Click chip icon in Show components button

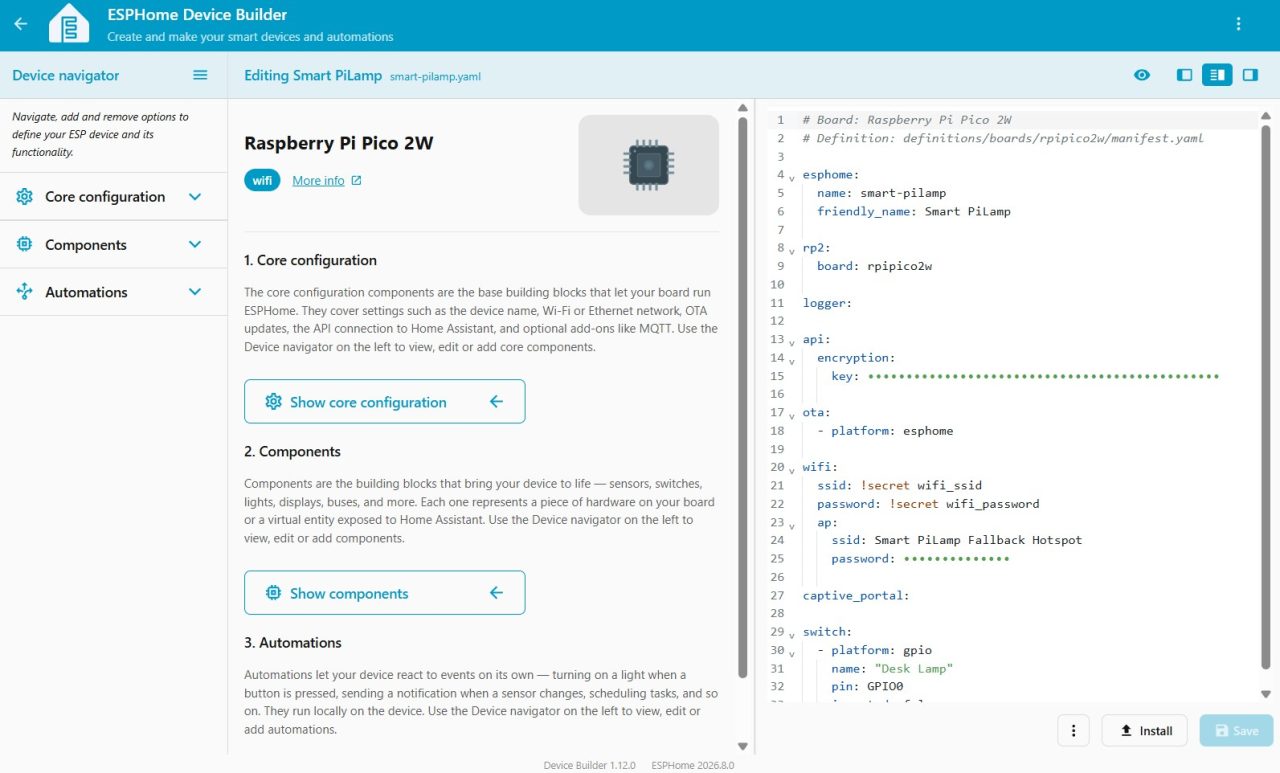tap(273, 593)
